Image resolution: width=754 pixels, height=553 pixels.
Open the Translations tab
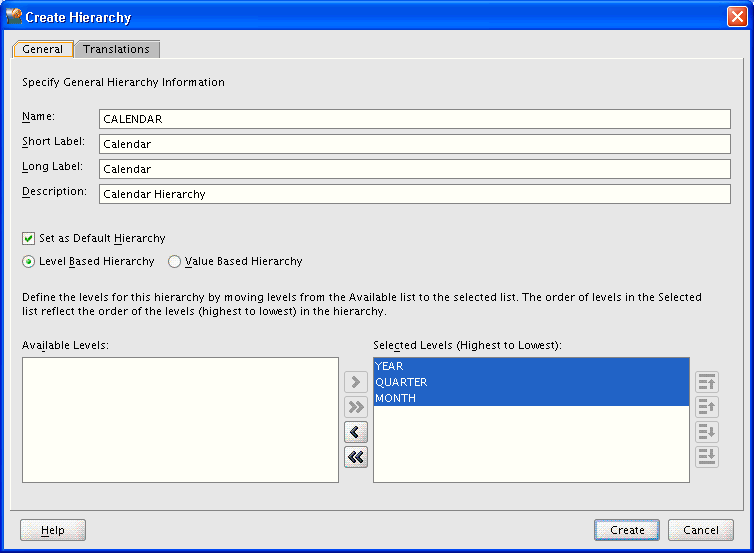point(117,49)
